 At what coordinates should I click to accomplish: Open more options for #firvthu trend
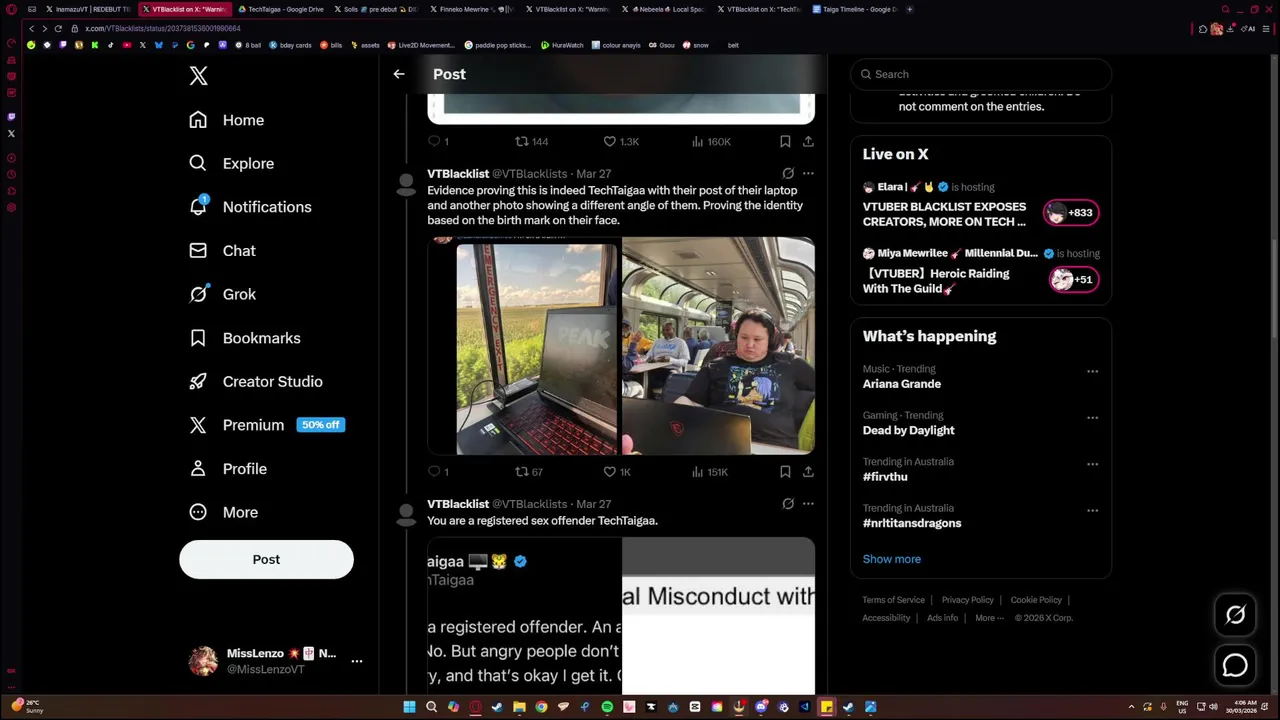coord(1092,464)
